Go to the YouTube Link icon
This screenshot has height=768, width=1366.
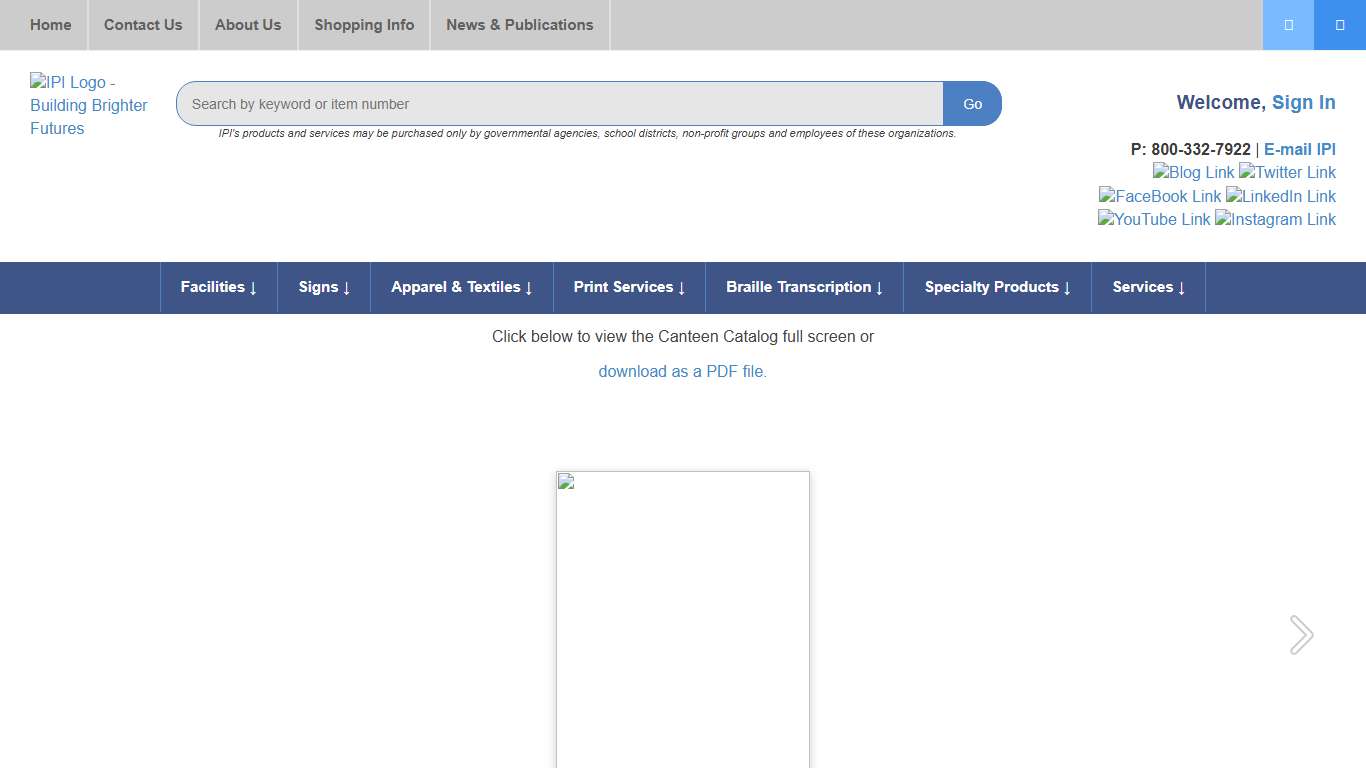pyautogui.click(x=1154, y=220)
